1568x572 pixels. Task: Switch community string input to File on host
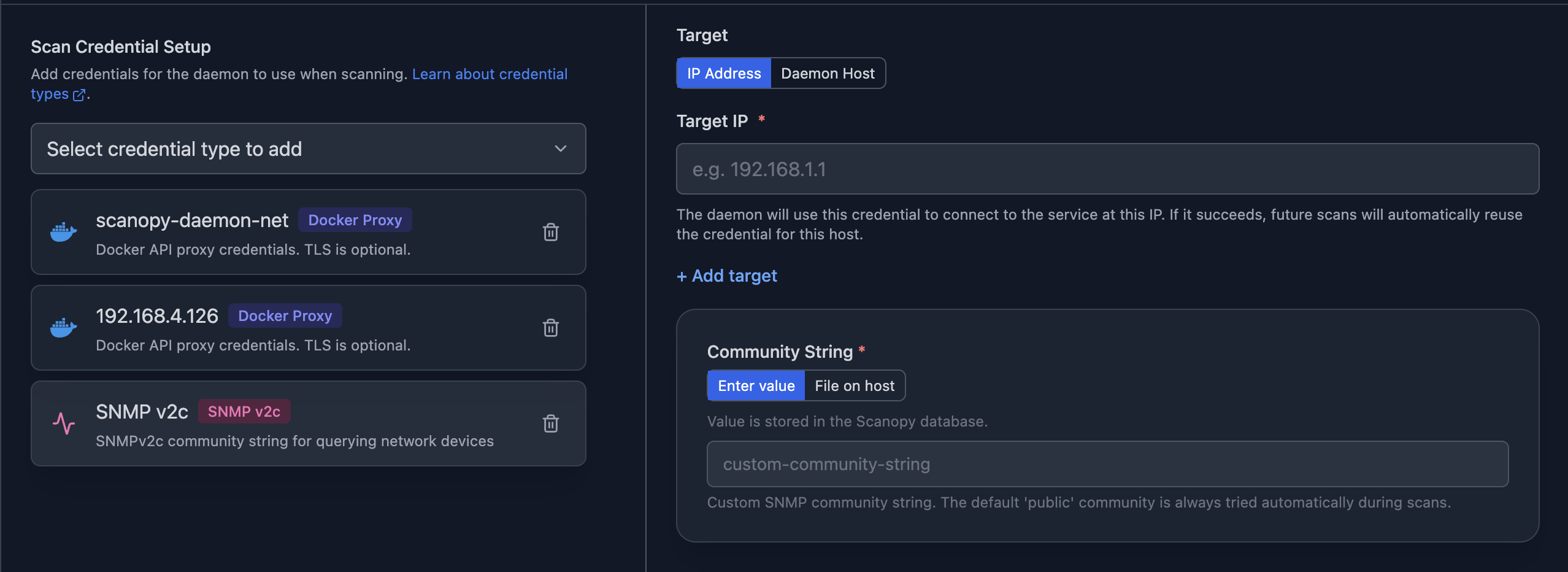[854, 385]
